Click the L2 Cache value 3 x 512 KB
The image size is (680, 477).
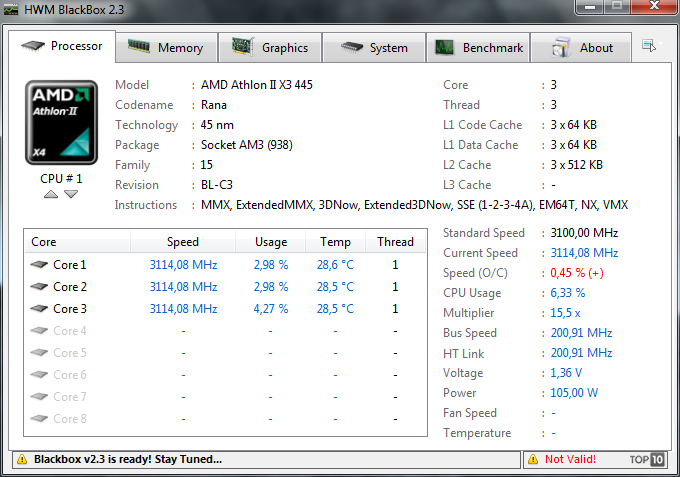576,165
